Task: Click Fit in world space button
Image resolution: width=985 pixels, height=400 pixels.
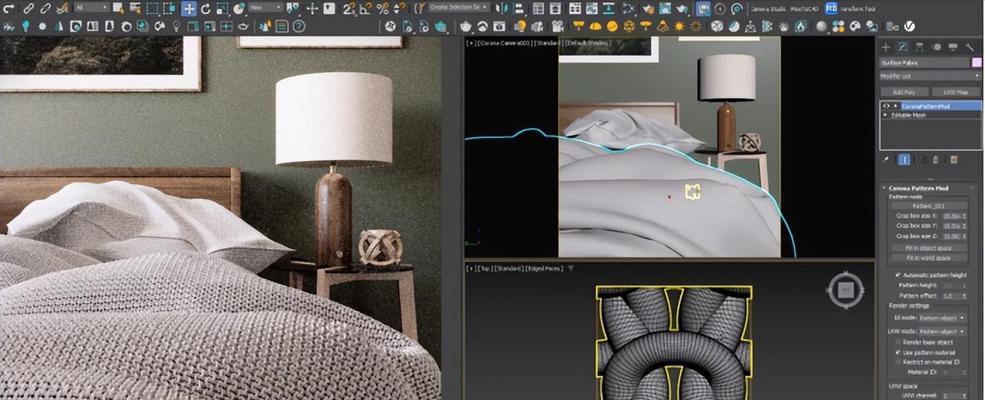Action: [928, 258]
